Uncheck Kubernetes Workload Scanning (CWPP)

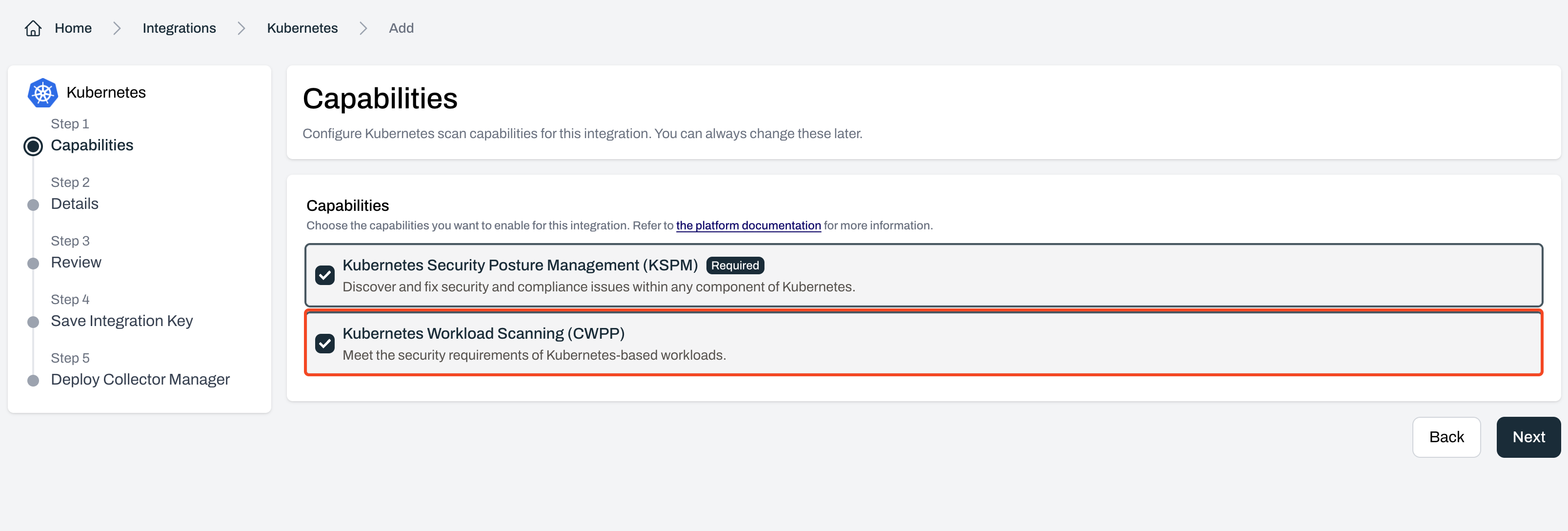[x=325, y=344]
